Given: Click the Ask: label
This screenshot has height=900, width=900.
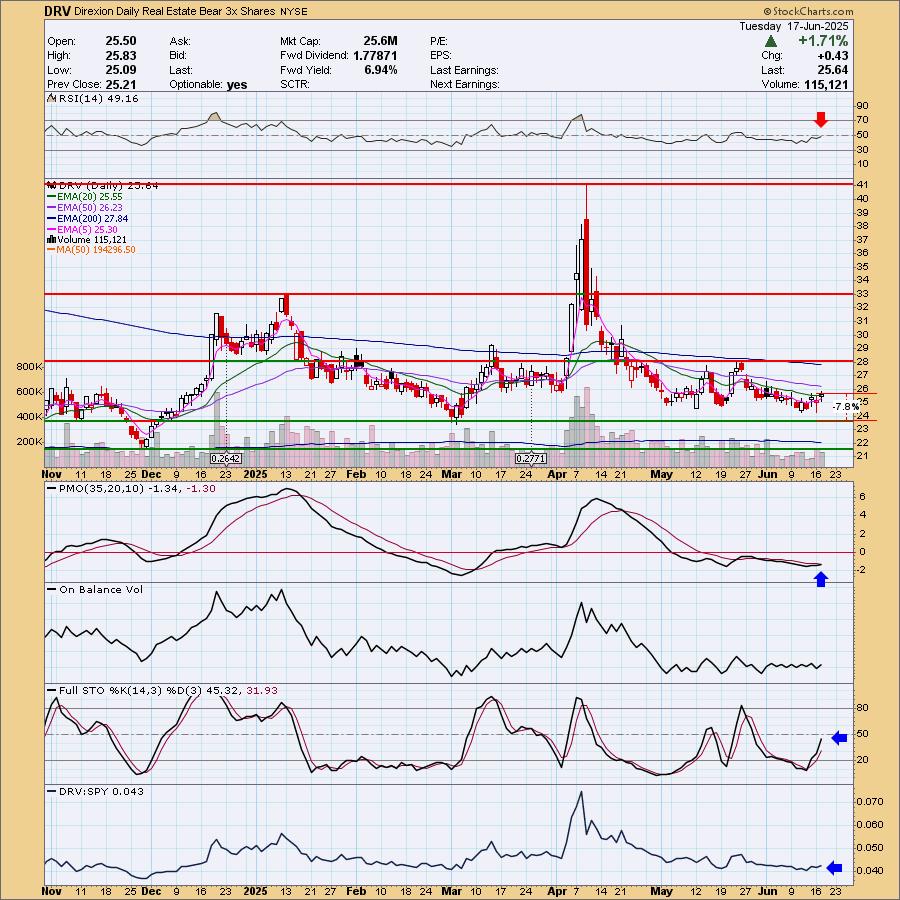Looking at the screenshot, I should (180, 41).
